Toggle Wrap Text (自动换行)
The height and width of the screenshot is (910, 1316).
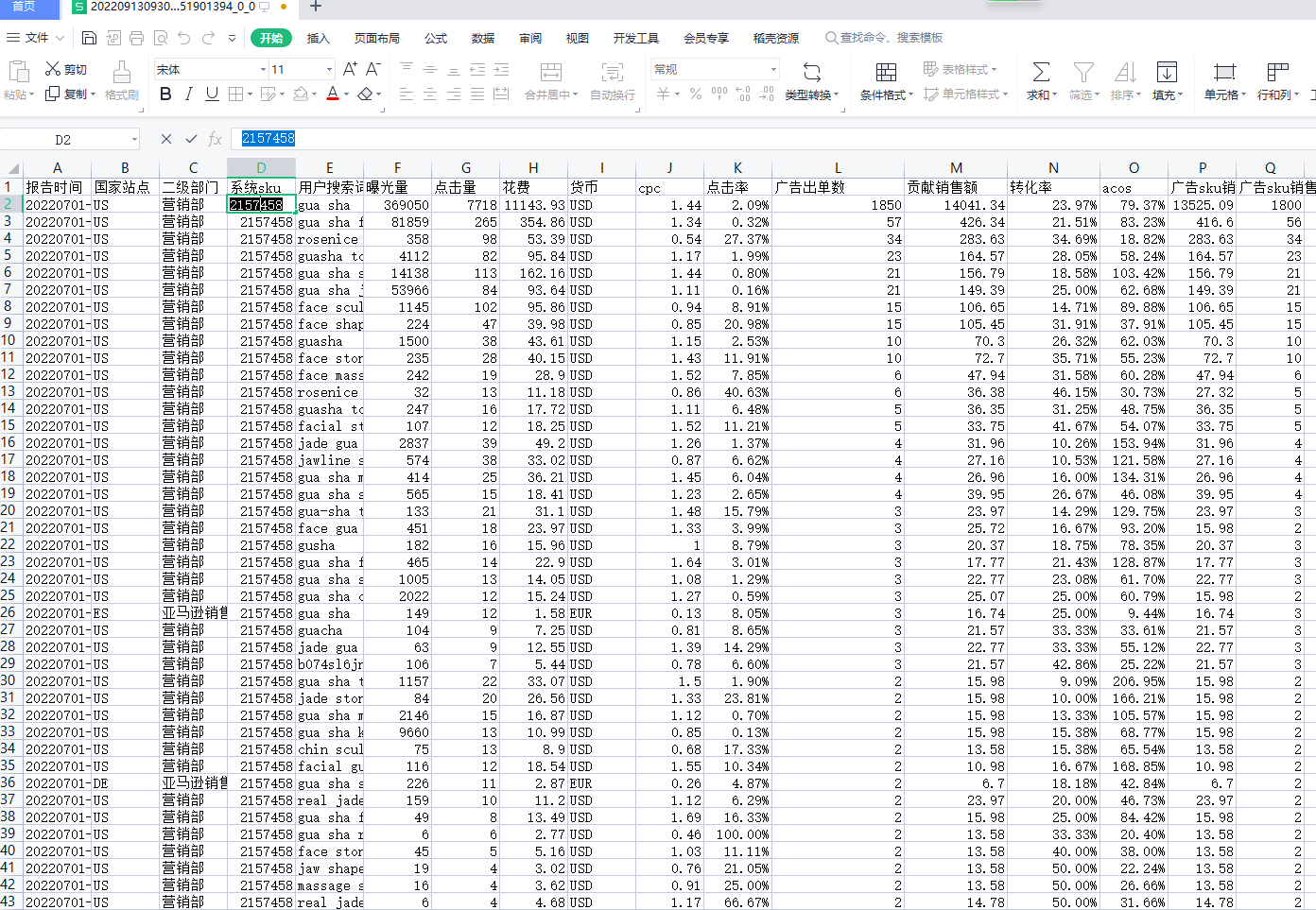613,81
